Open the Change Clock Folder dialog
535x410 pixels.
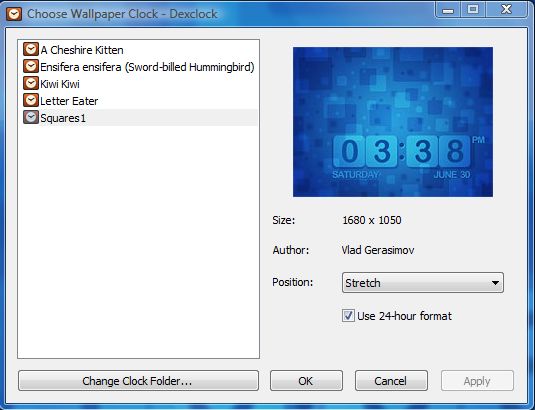138,381
